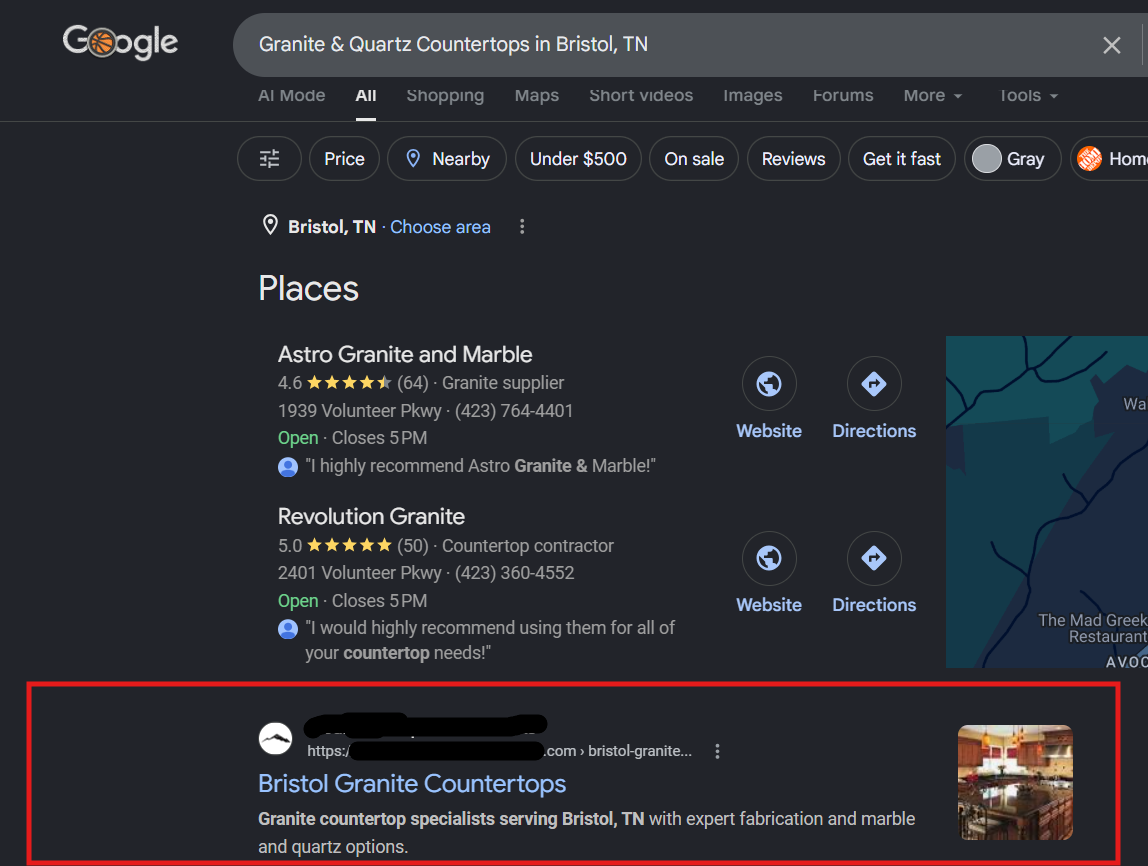Go to the Short videos tab
Screen dimensions: 1148x866
pos(641,95)
